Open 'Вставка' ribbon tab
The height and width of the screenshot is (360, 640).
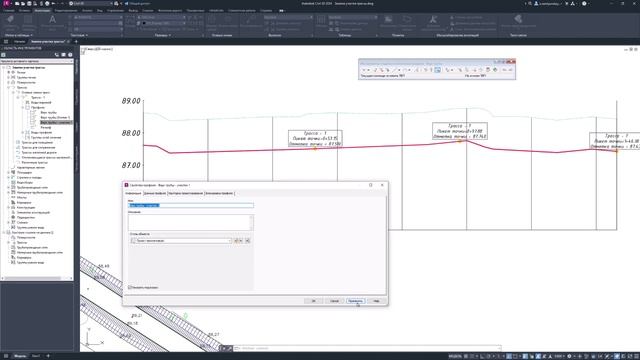point(24,11)
